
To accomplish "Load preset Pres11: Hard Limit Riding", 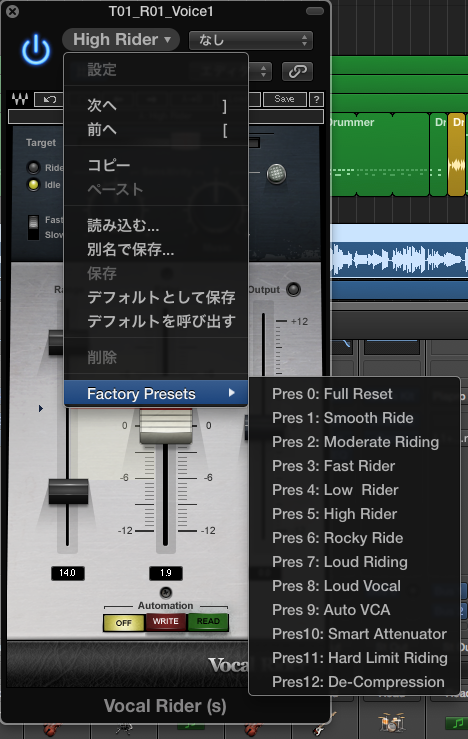I will pos(354,658).
